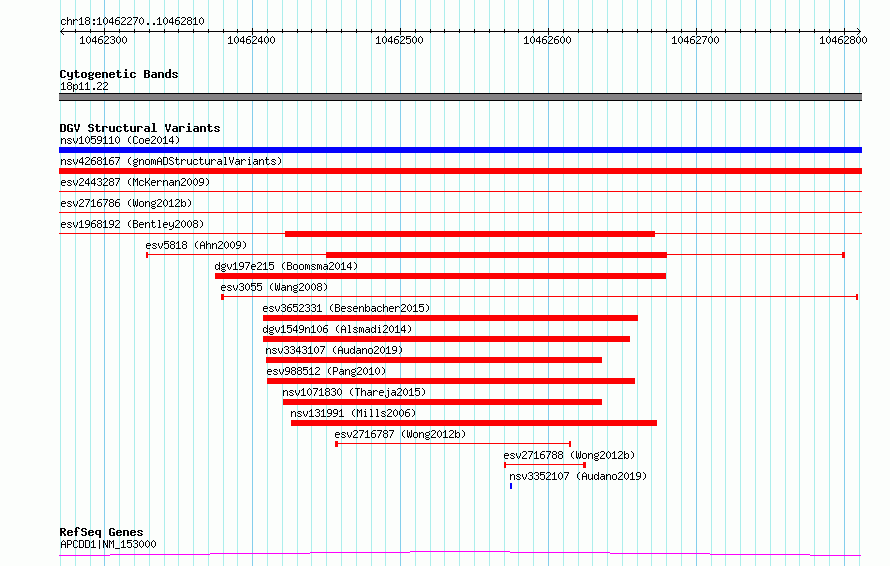The height and width of the screenshot is (566, 890).
Task: Click the thin red line under esv2716787
Action: click(453, 444)
